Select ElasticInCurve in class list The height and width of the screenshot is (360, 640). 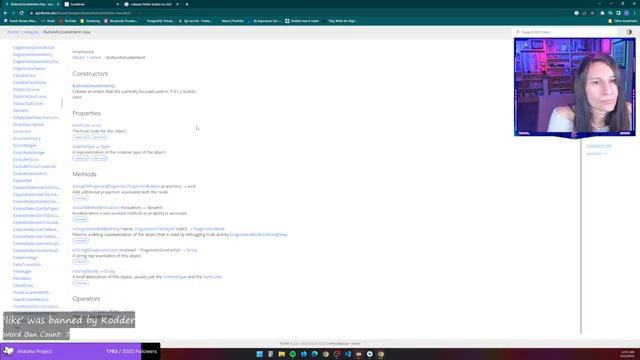tap(27, 89)
